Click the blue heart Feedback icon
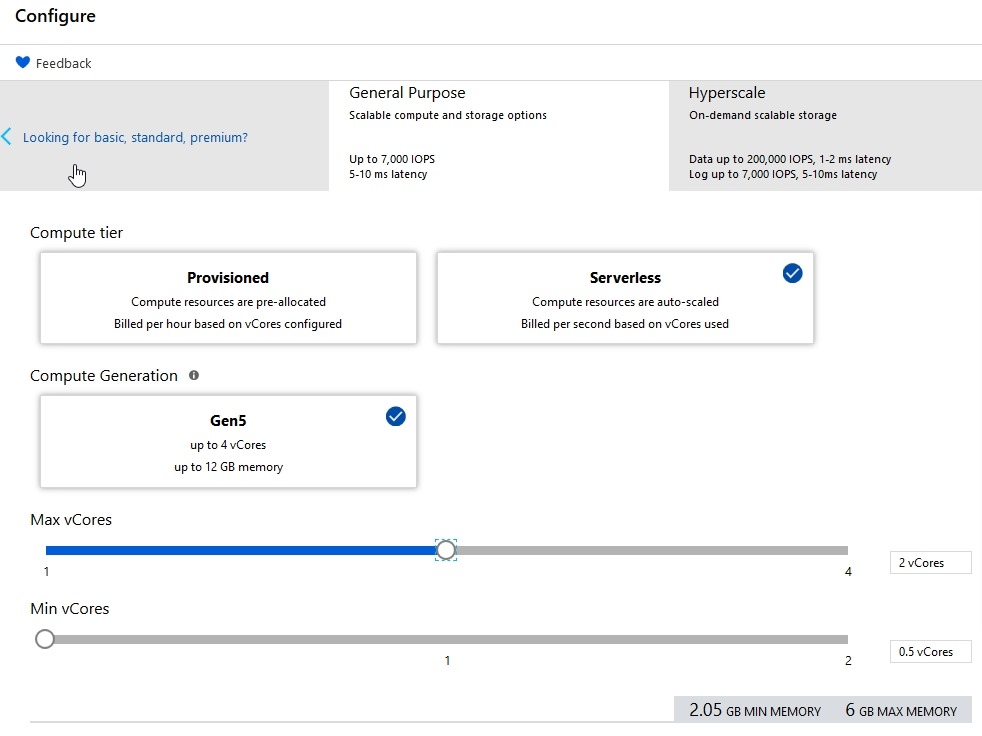Viewport: 982px width, 736px height. pos(23,63)
